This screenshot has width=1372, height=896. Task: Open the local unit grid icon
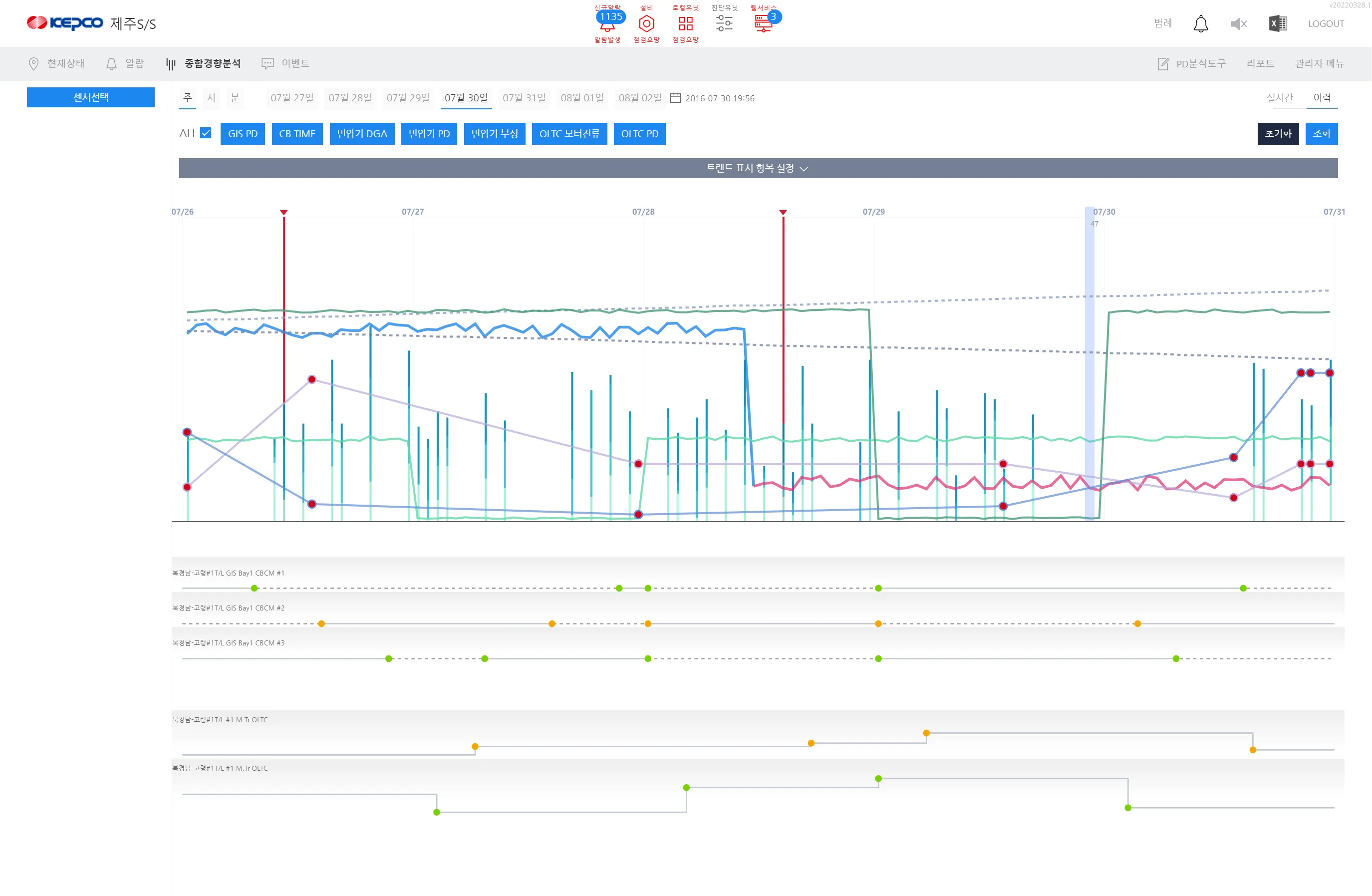tap(685, 23)
